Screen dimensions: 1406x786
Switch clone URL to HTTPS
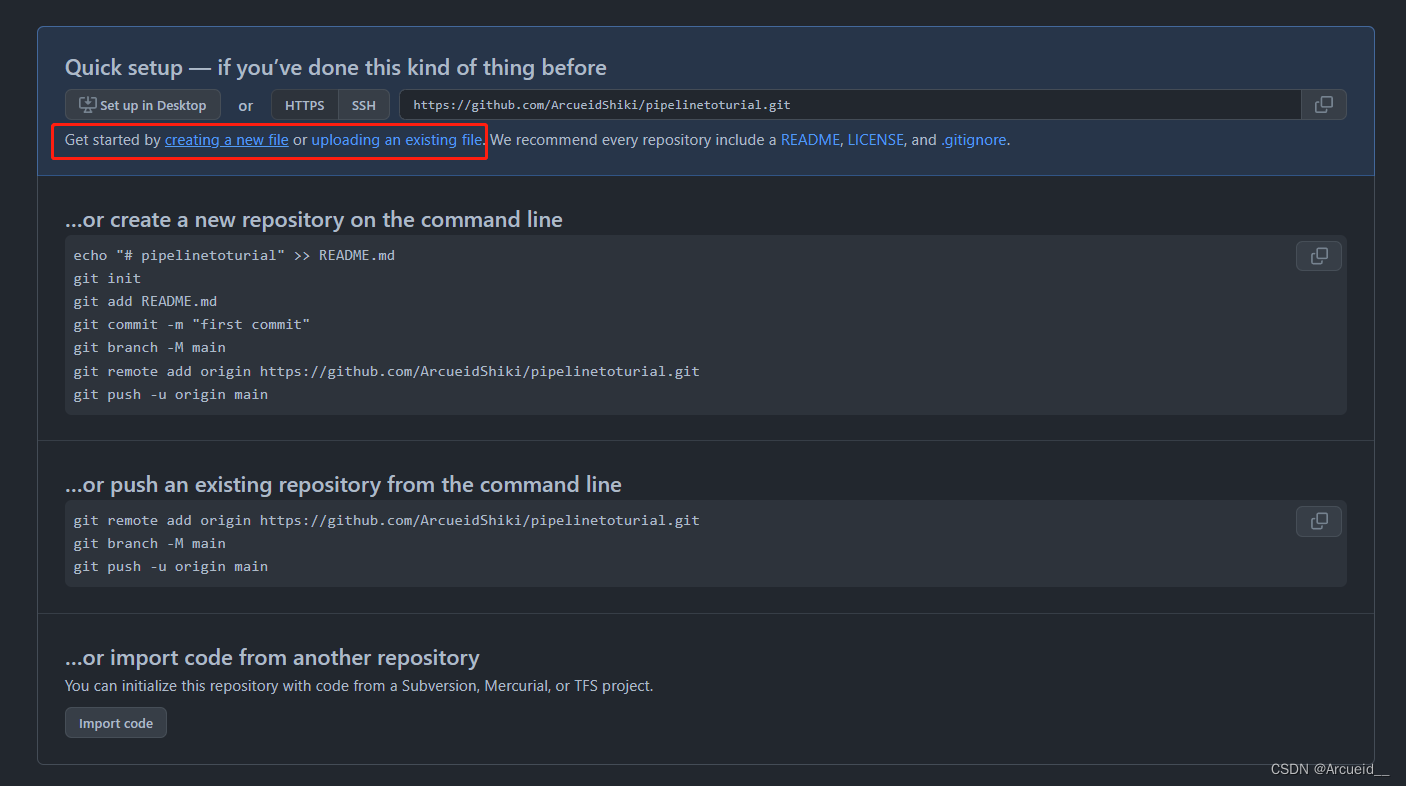tap(305, 105)
